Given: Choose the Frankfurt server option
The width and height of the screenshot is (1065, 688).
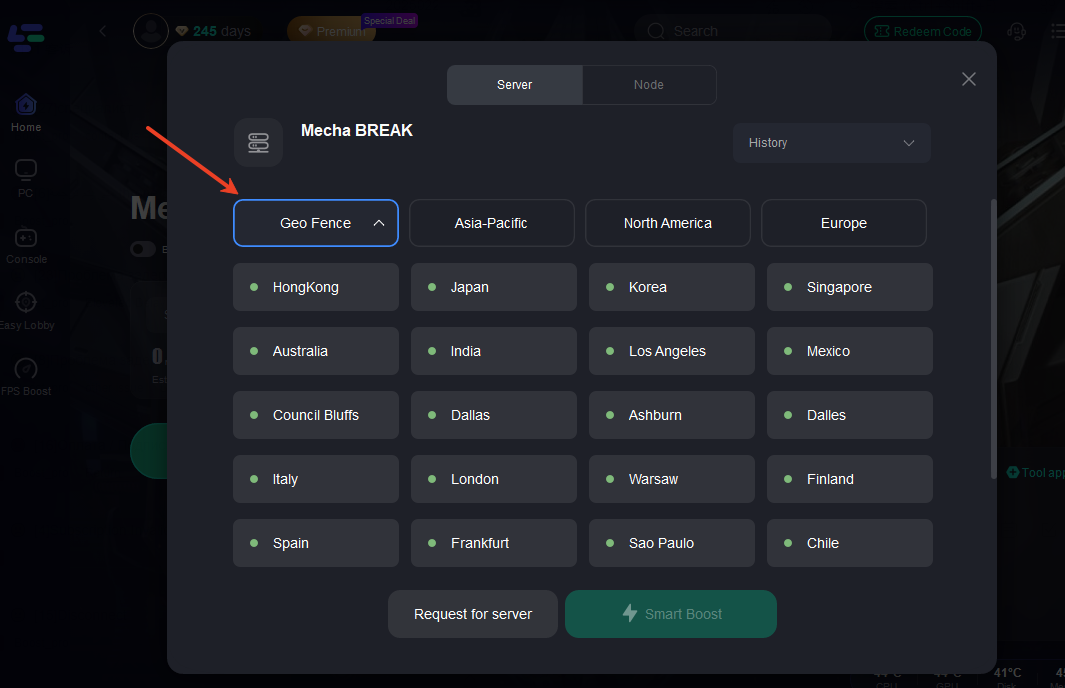Looking at the screenshot, I should click(x=493, y=543).
